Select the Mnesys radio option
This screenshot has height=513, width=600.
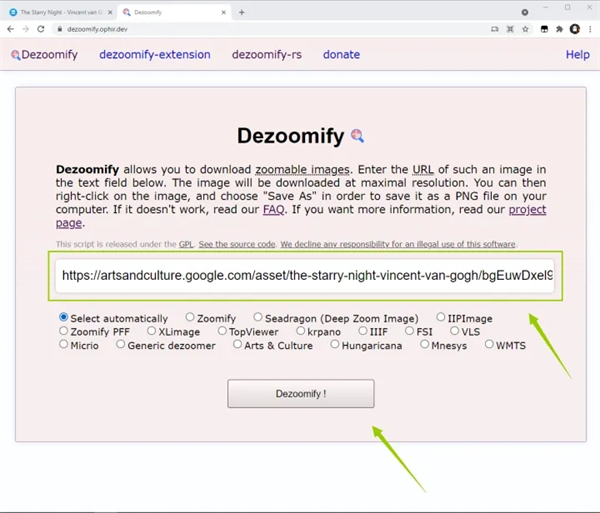pos(424,344)
